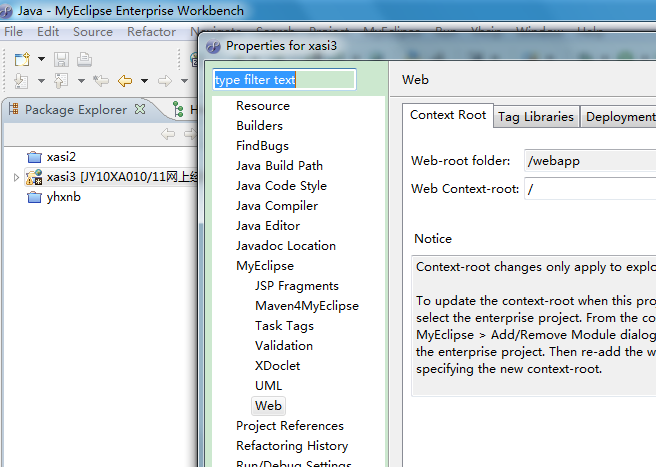Open the Back history dropdown arrow

coord(144,81)
